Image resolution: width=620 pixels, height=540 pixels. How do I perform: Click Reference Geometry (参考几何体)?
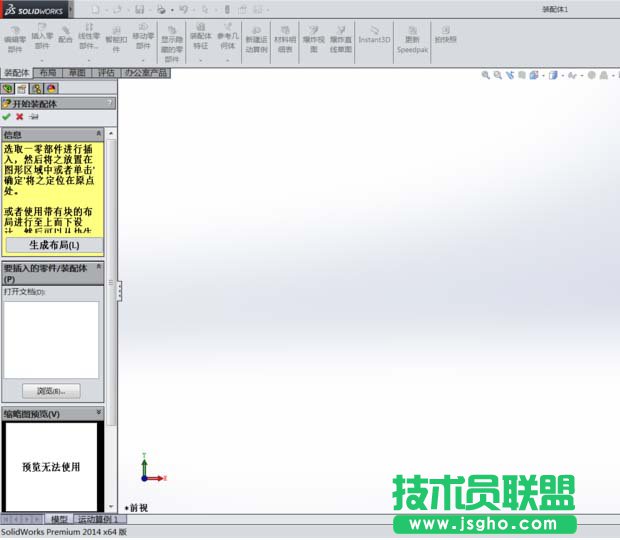[228, 36]
